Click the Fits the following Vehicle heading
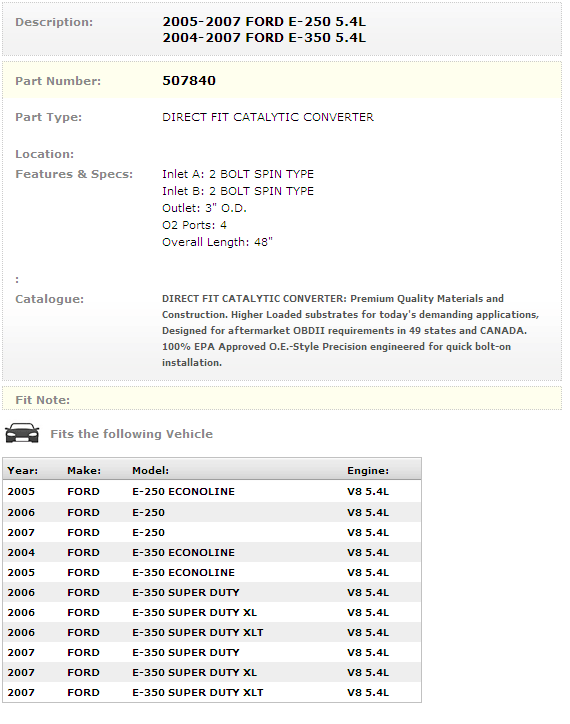 pos(132,434)
